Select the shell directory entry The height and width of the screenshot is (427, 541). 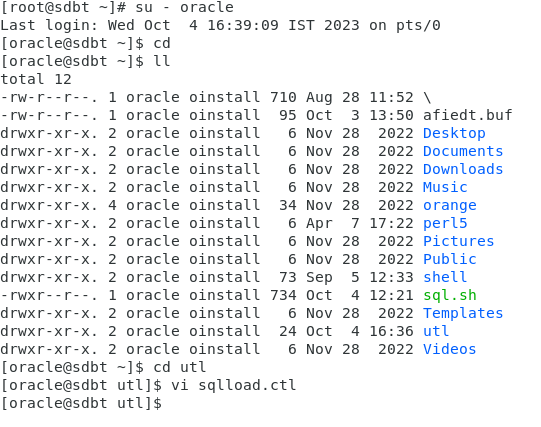(445, 277)
